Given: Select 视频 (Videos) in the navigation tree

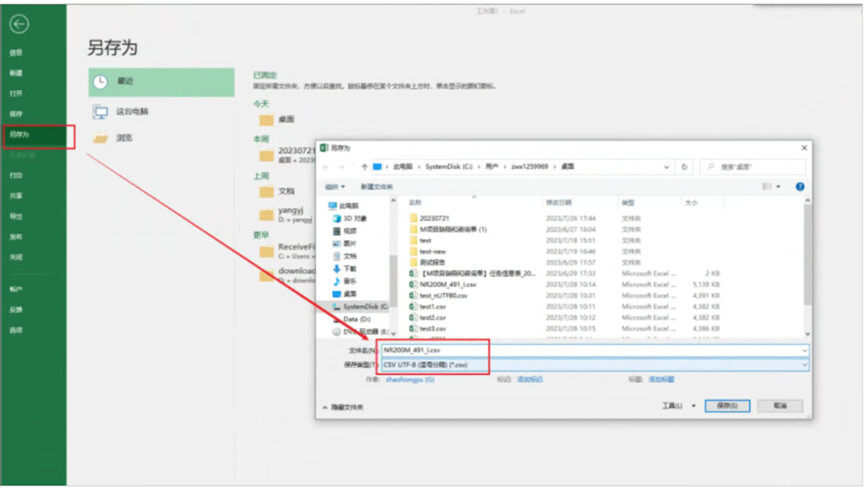Looking at the screenshot, I should coord(345,231).
